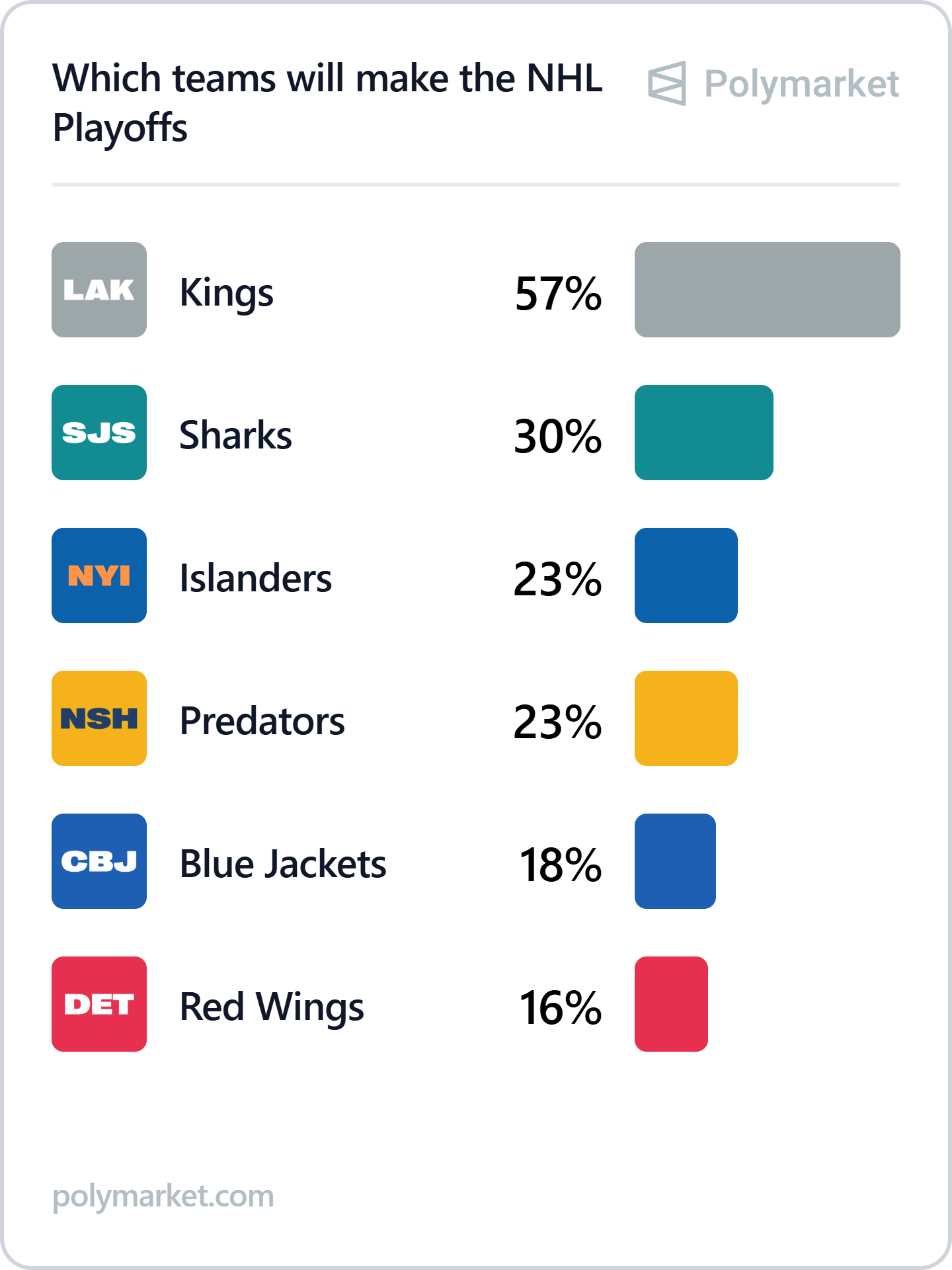
Task: Click the yellow Predators probability bar
Action: (x=686, y=718)
